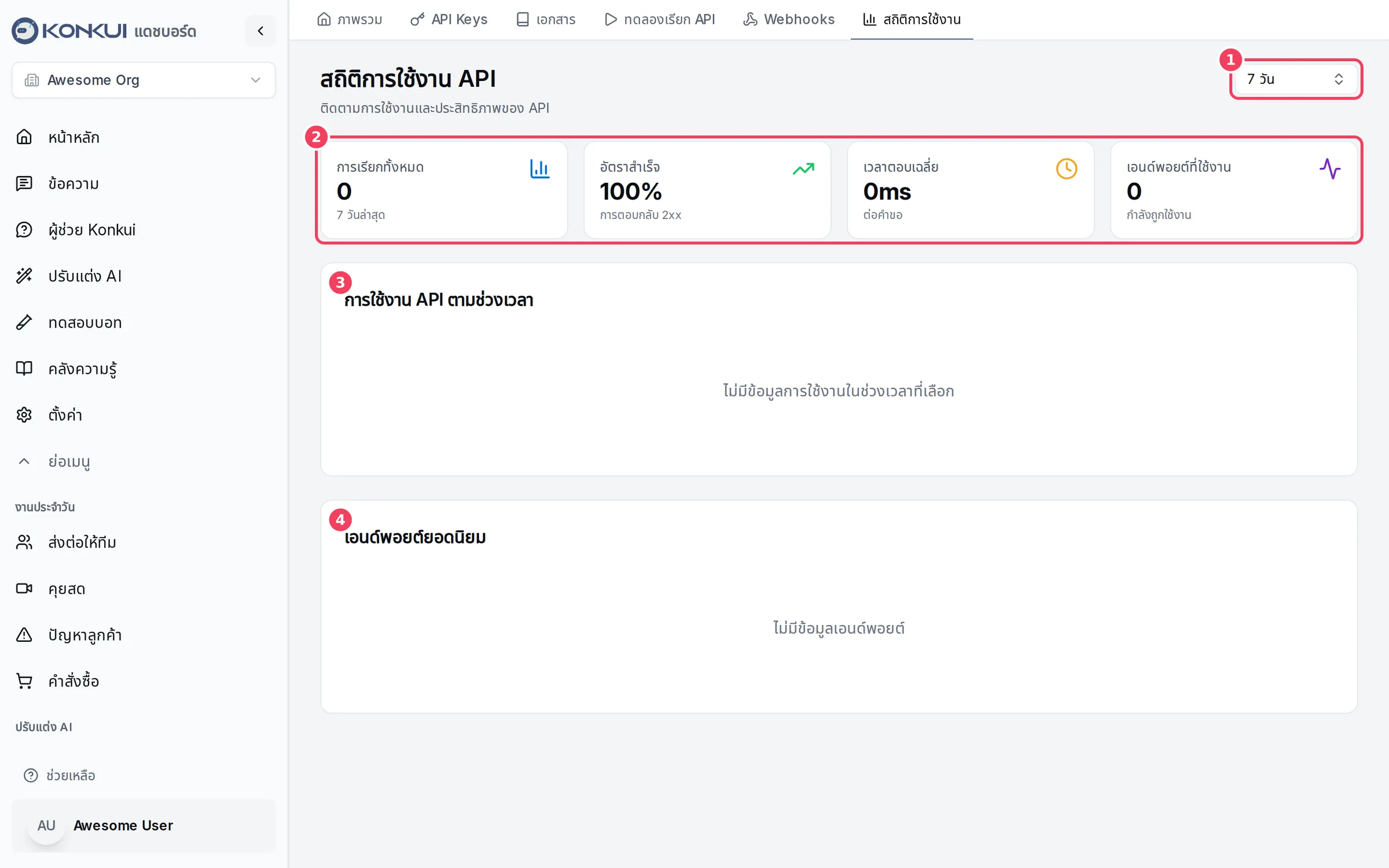Screen dimensions: 1389x868
Task: Click the 0ms average response value
Action: click(887, 192)
